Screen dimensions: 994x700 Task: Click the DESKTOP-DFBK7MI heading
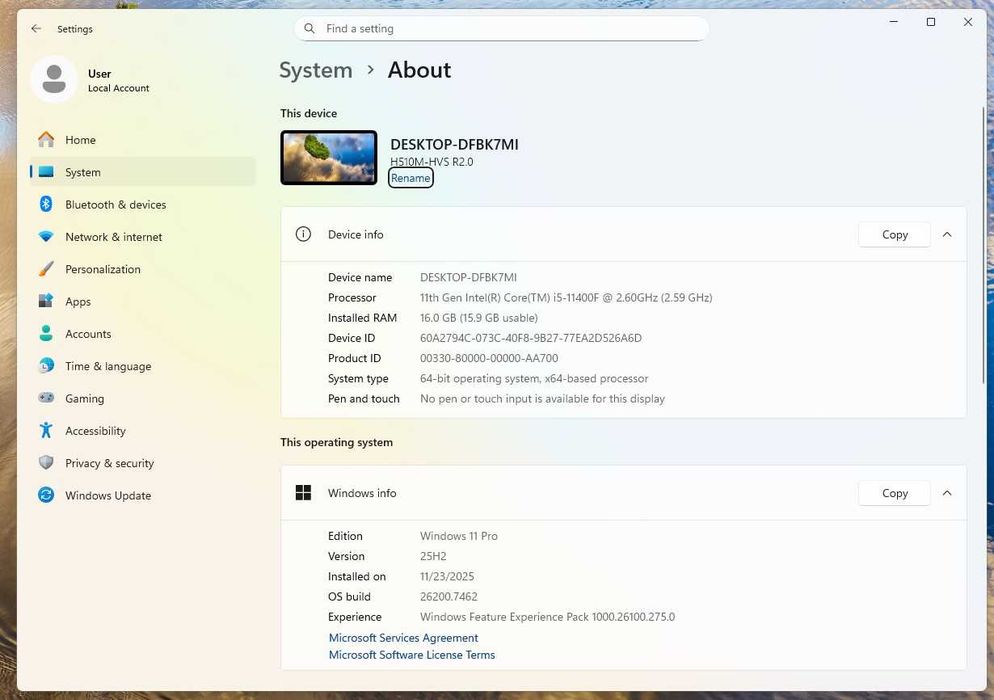(x=454, y=144)
